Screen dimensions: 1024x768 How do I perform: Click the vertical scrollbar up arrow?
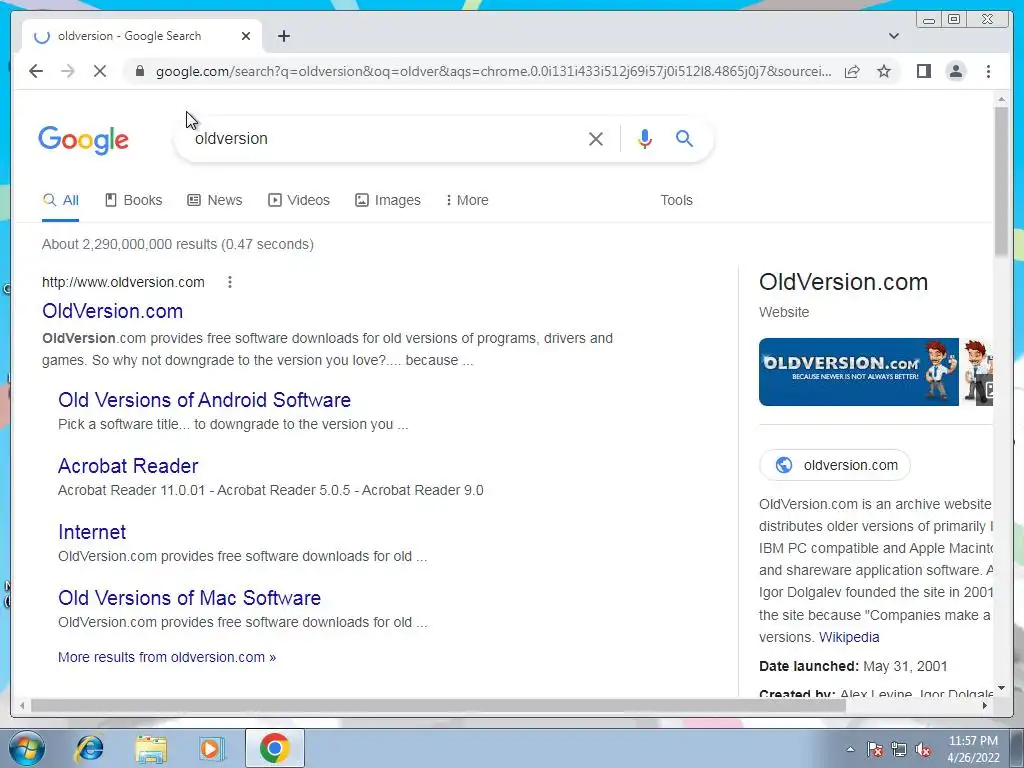tap(1000, 100)
